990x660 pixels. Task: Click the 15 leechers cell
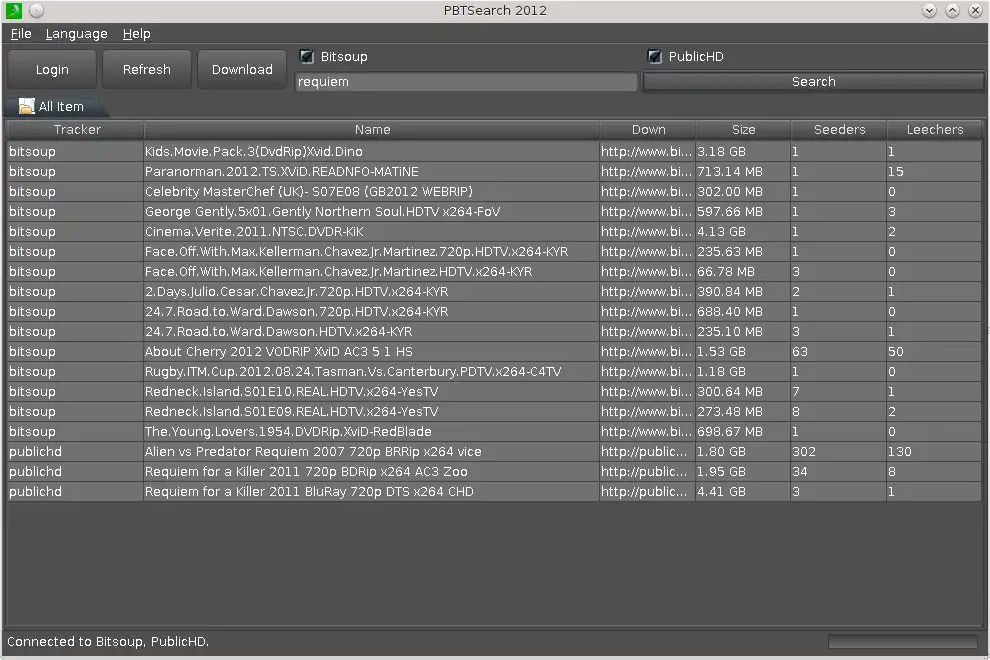(x=934, y=172)
